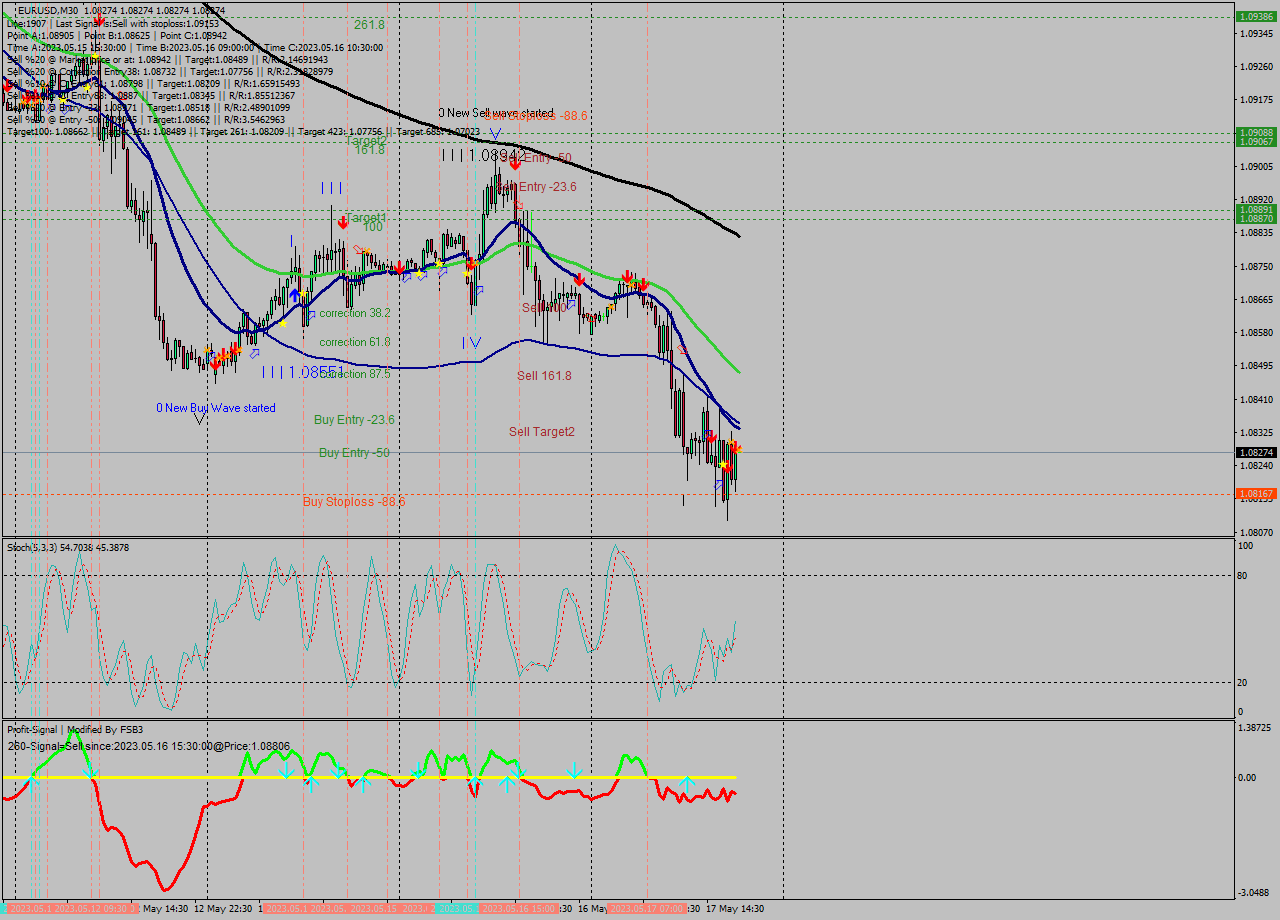Viewport: 1280px width, 920px height.
Task: Click the '0 New Sell wave started' label
Action: 496,113
